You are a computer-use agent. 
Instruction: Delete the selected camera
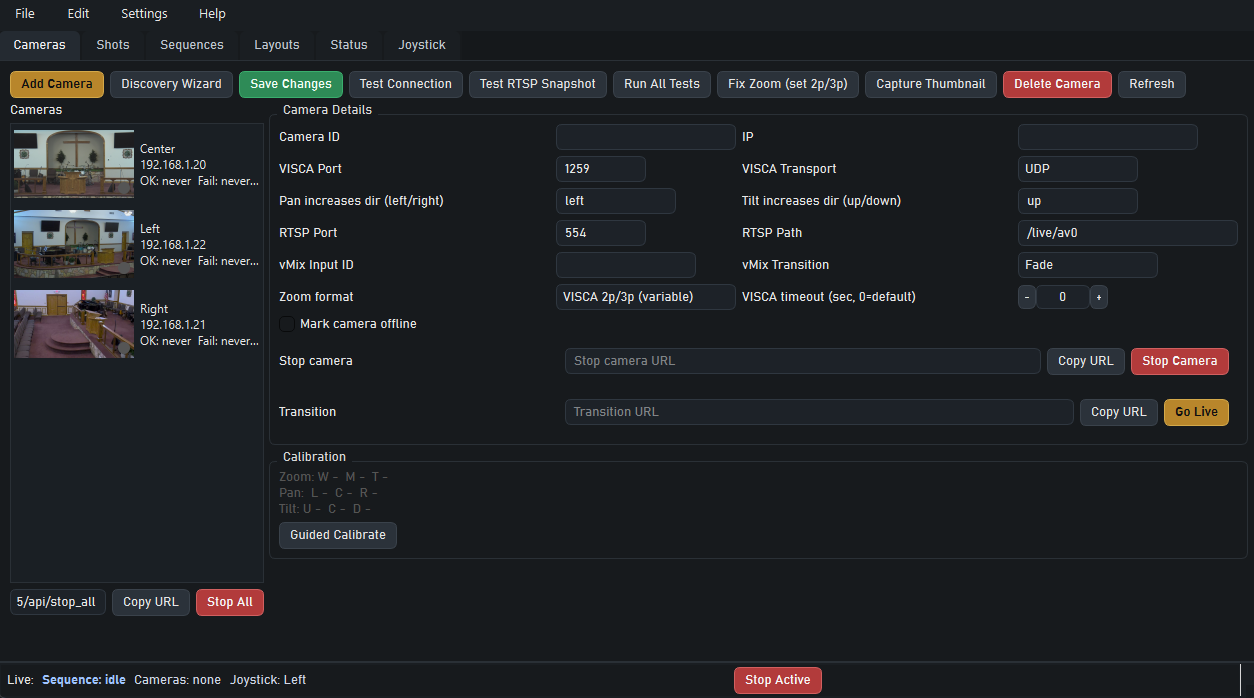1057,84
